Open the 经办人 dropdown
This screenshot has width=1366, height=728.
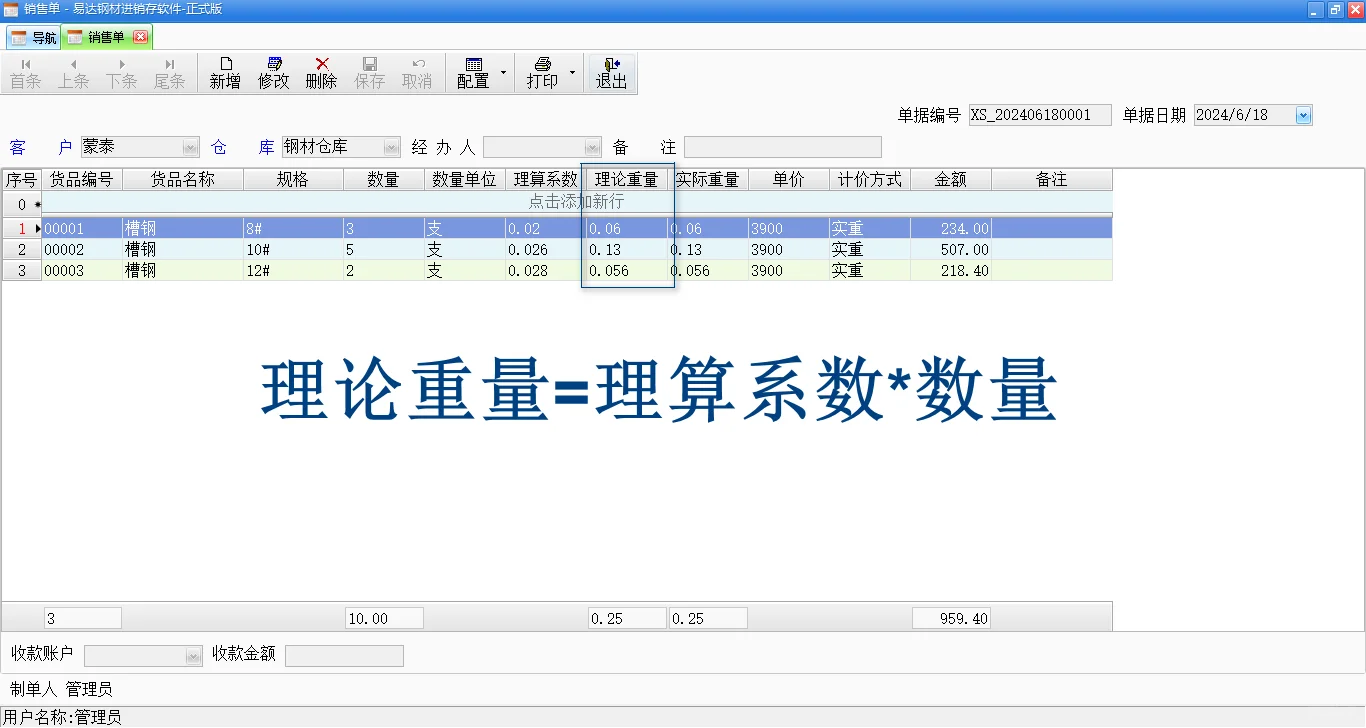(593, 147)
